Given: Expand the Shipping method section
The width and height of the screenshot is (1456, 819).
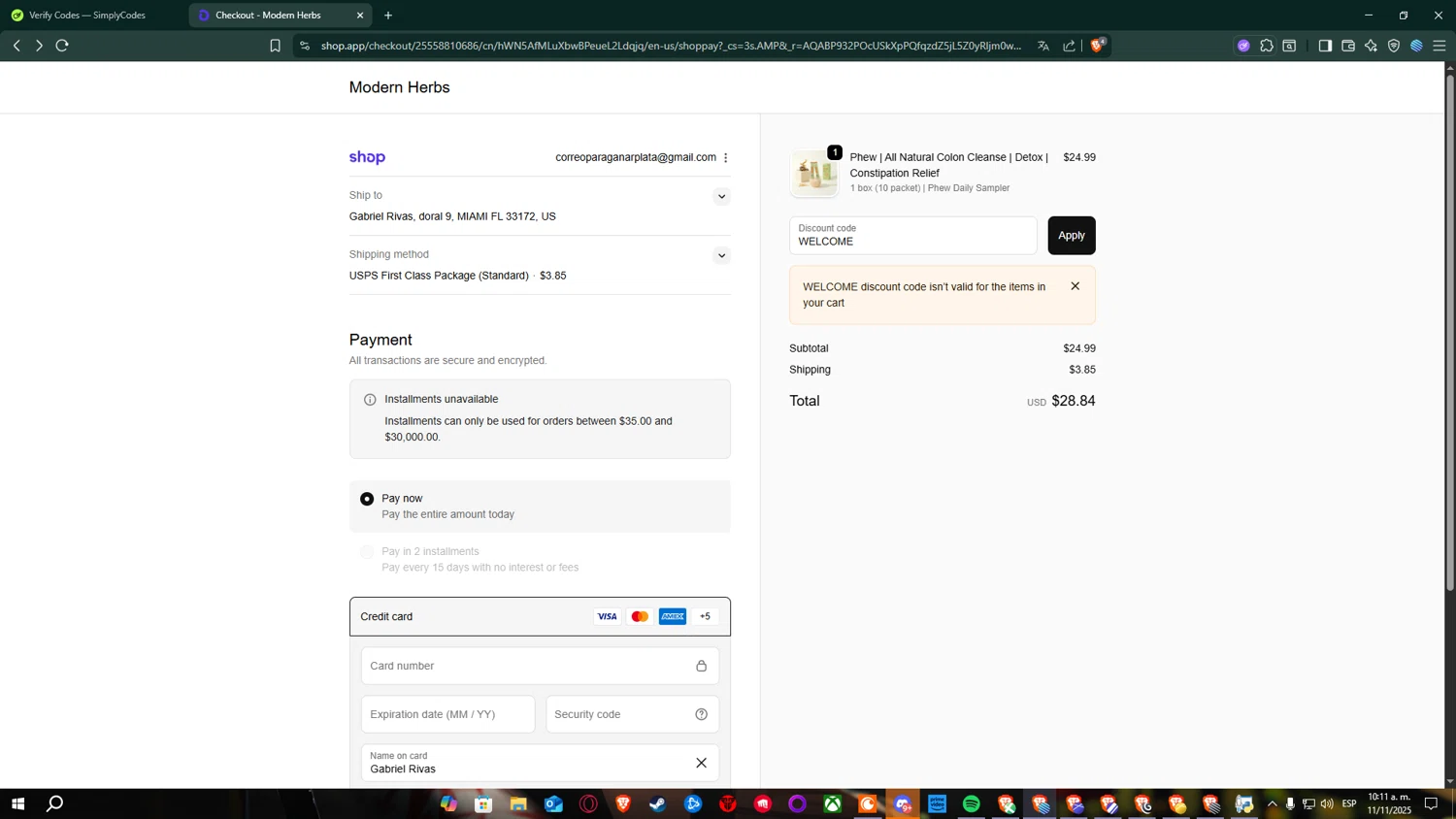Looking at the screenshot, I should coord(721,256).
